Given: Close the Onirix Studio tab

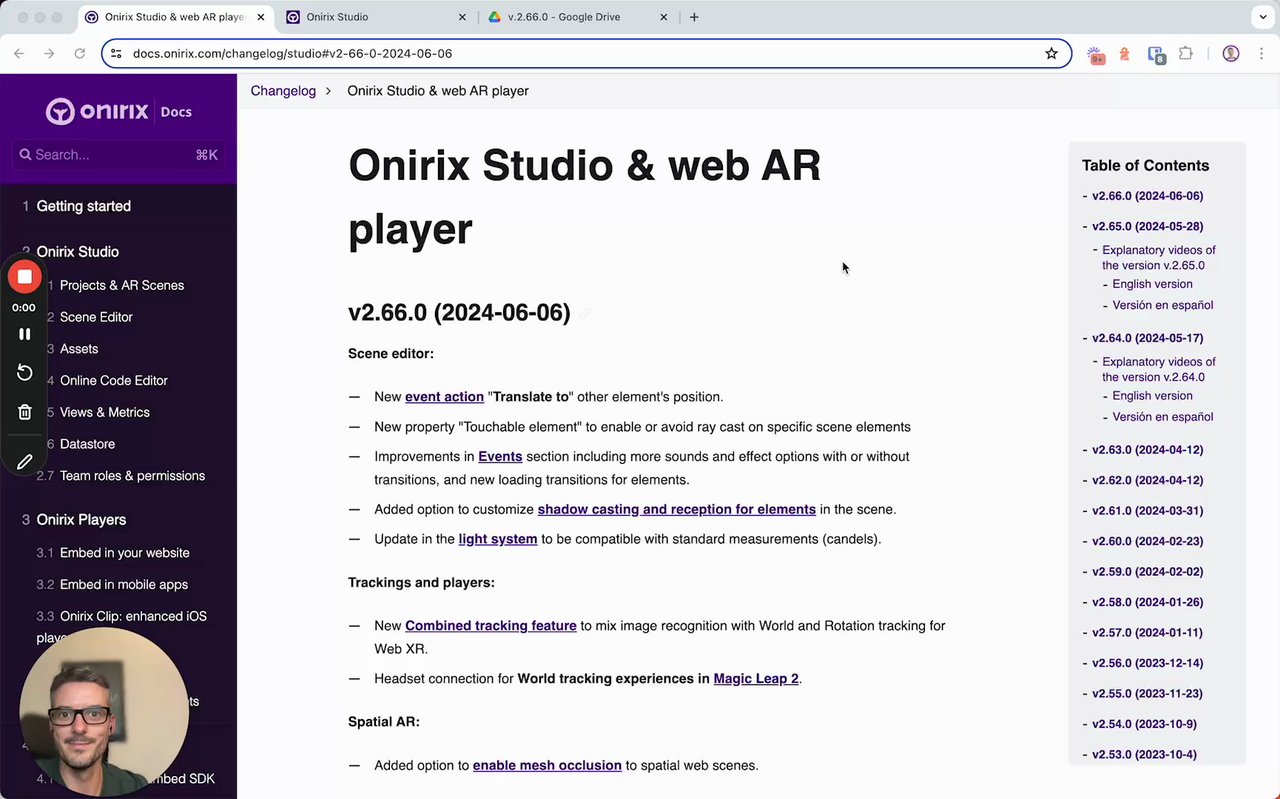Looking at the screenshot, I should tap(462, 17).
